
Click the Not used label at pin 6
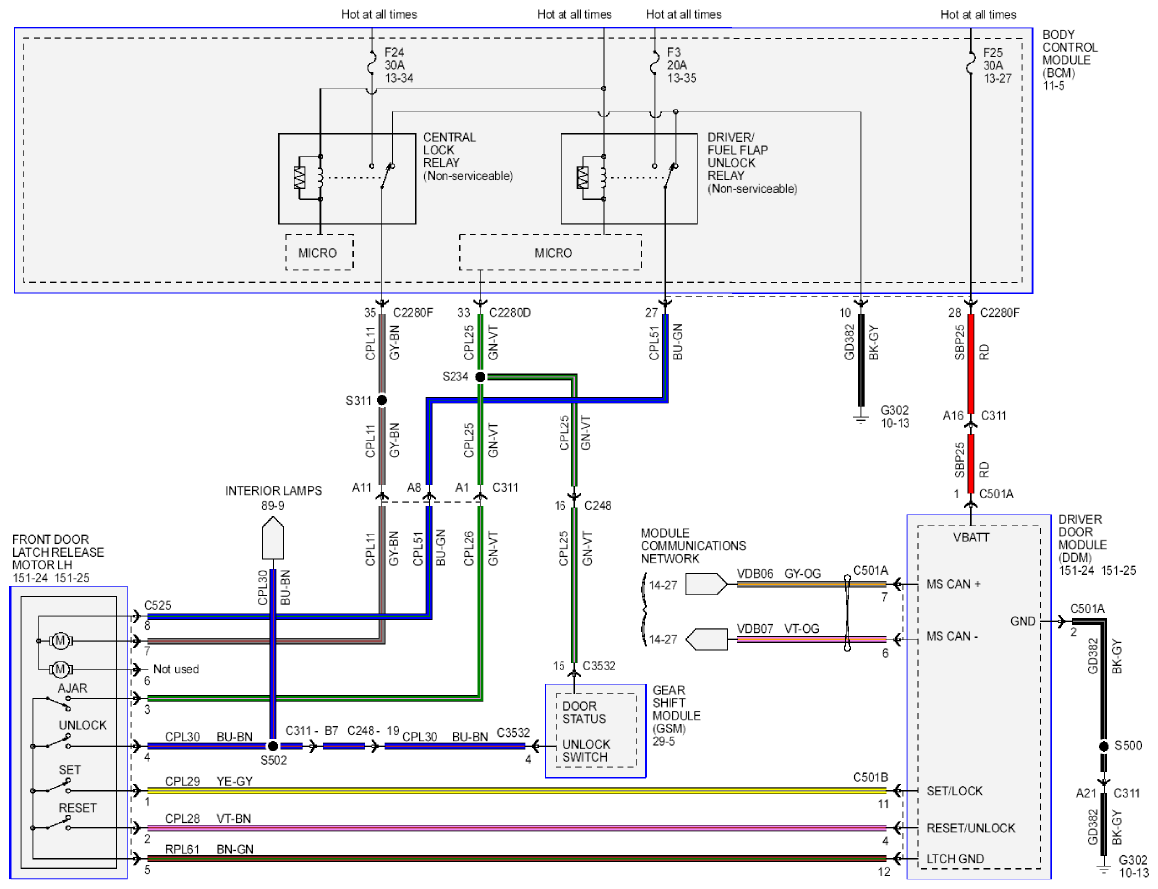pyautogui.click(x=176, y=669)
